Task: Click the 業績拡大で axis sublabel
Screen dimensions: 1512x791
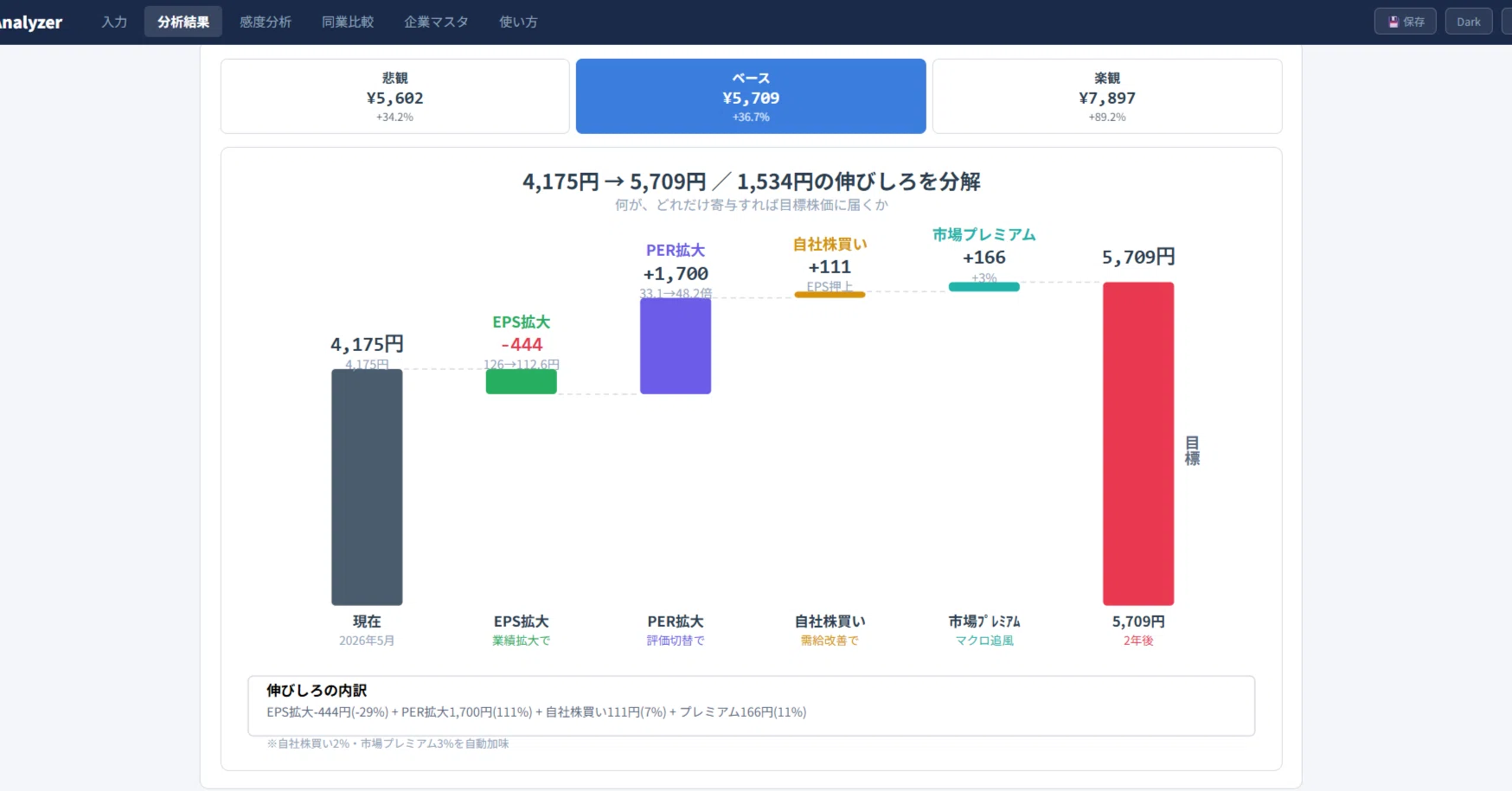Action: point(522,641)
